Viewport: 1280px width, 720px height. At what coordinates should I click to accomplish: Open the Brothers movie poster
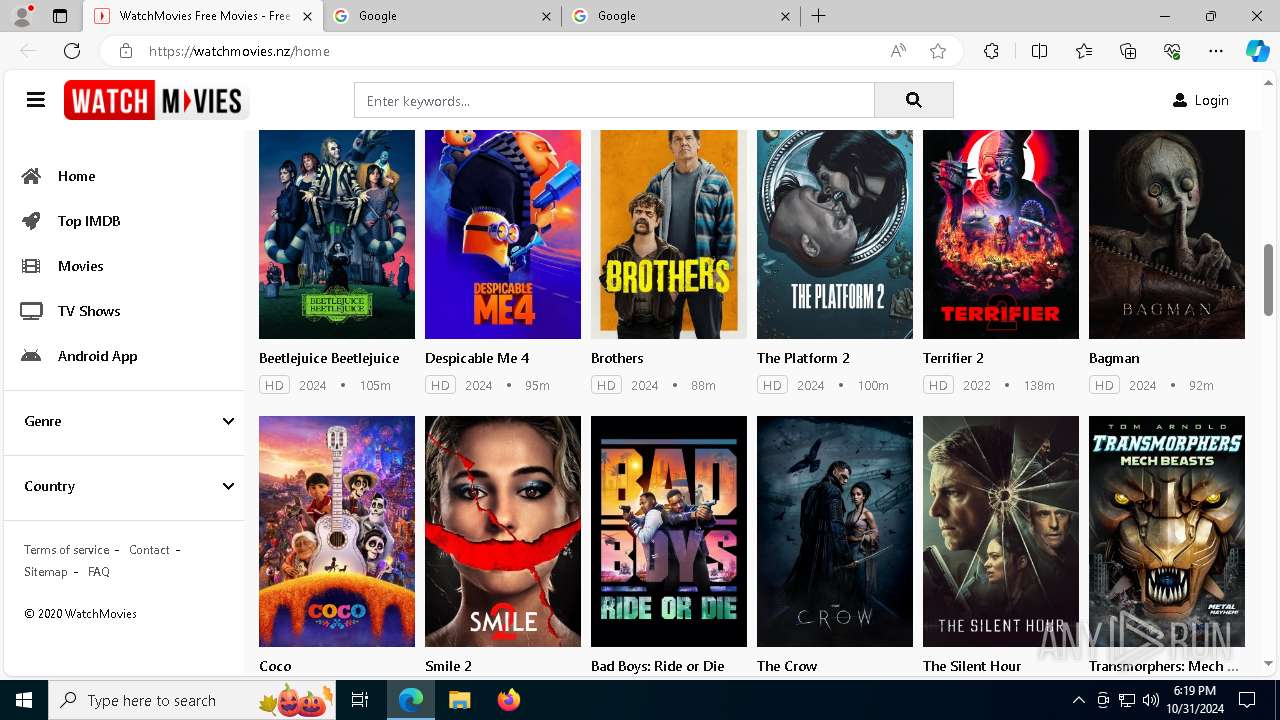pyautogui.click(x=669, y=234)
